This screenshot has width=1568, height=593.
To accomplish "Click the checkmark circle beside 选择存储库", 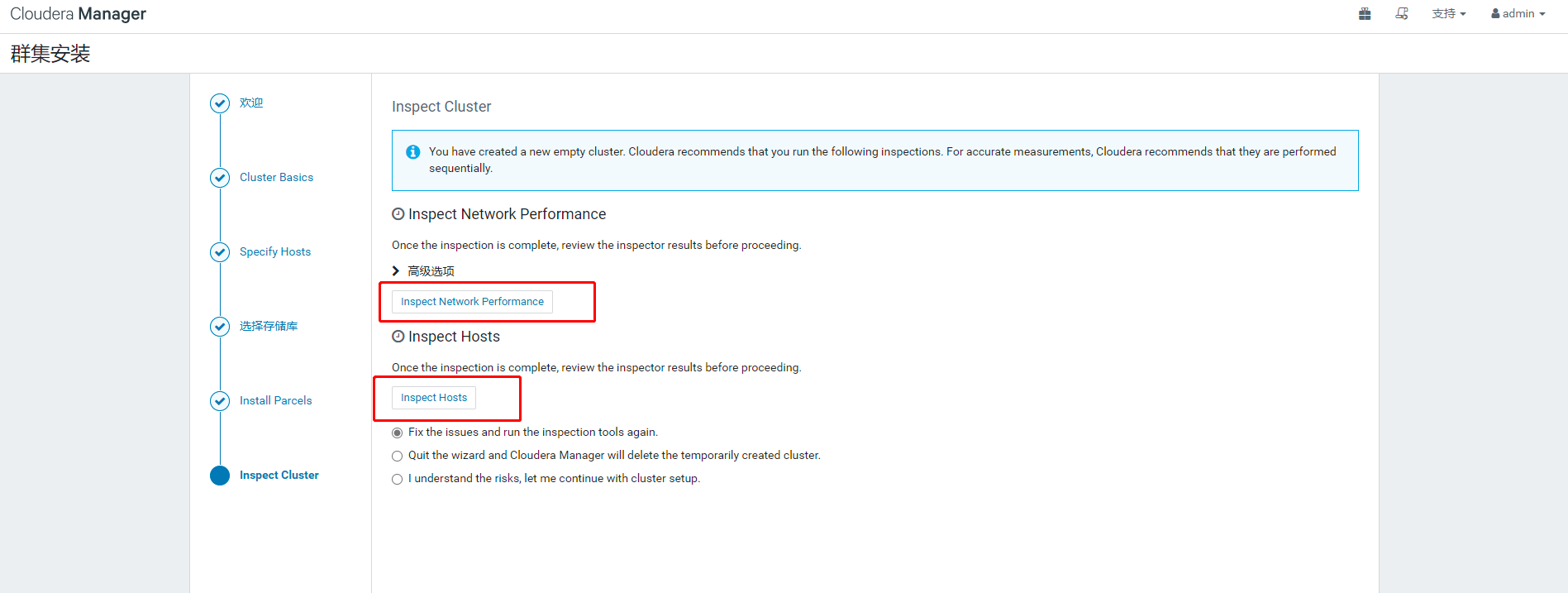I will pos(220,327).
